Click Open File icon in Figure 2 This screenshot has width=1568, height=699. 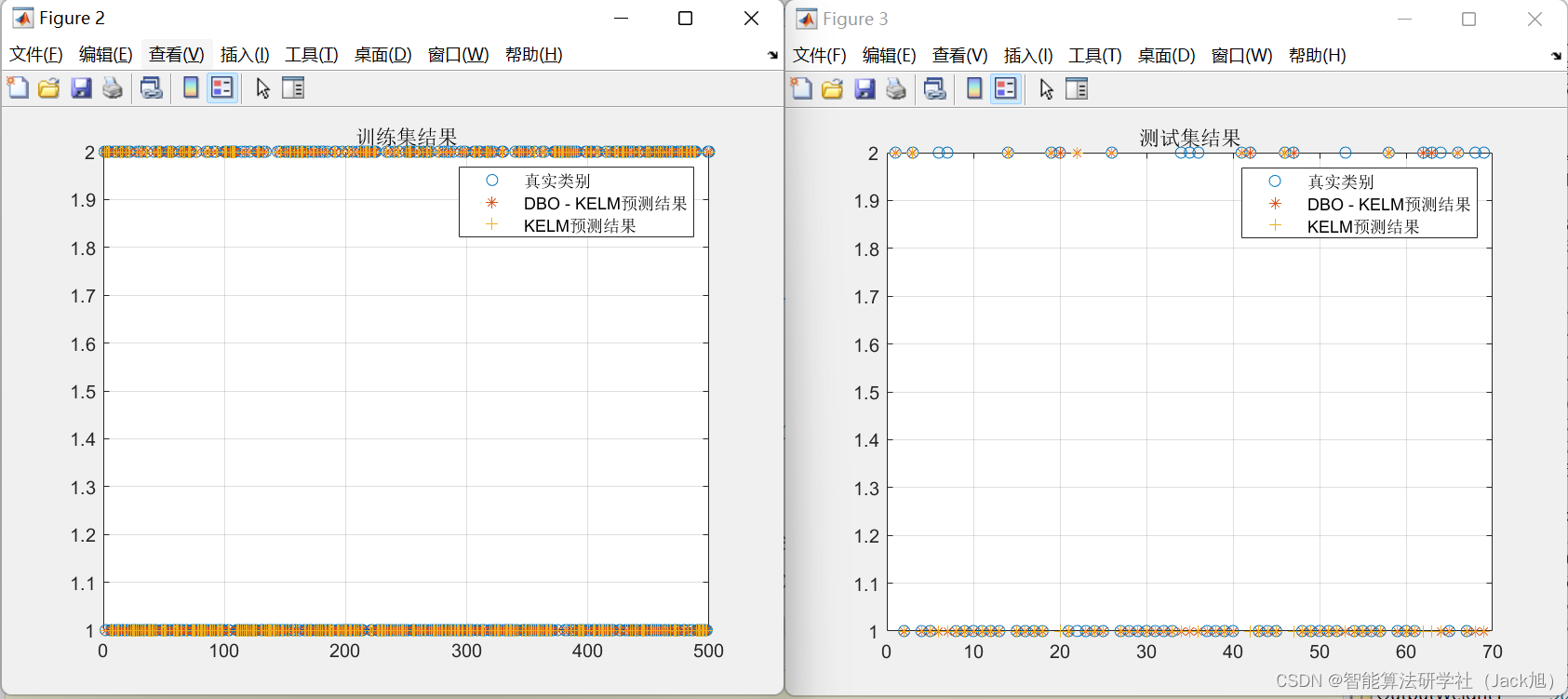[49, 87]
